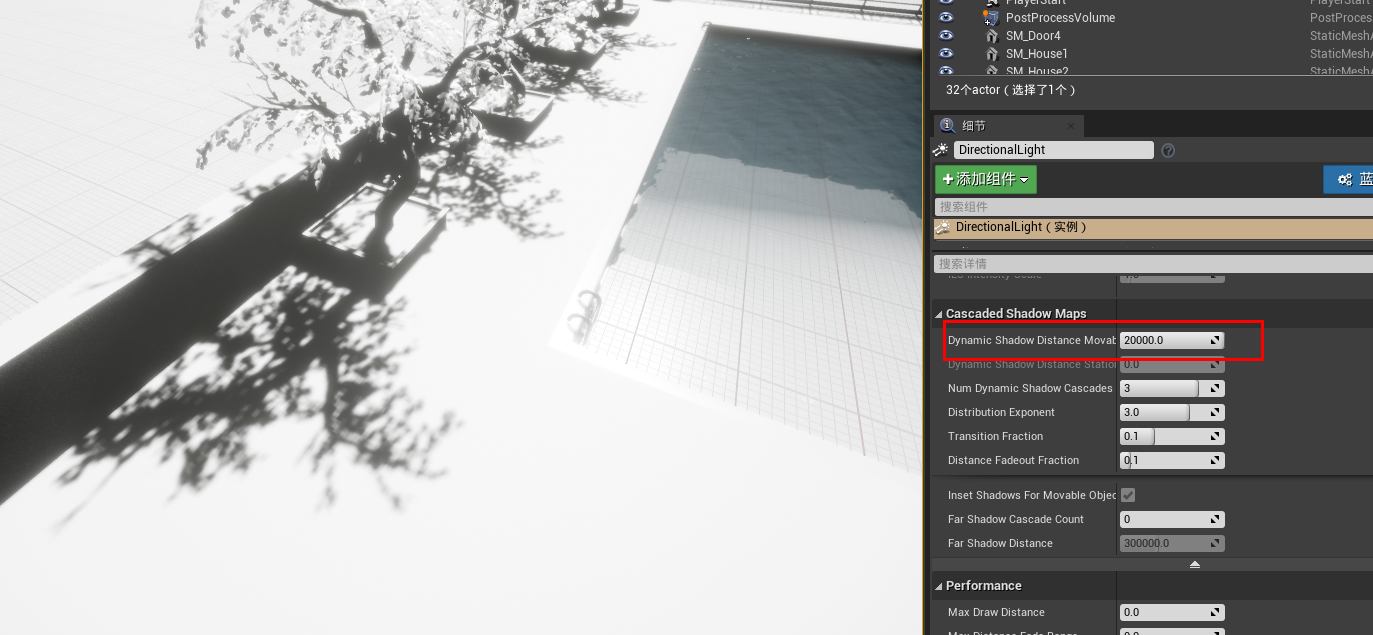Image resolution: width=1373 pixels, height=635 pixels.
Task: Open the help question mark icon
Action: click(1168, 150)
